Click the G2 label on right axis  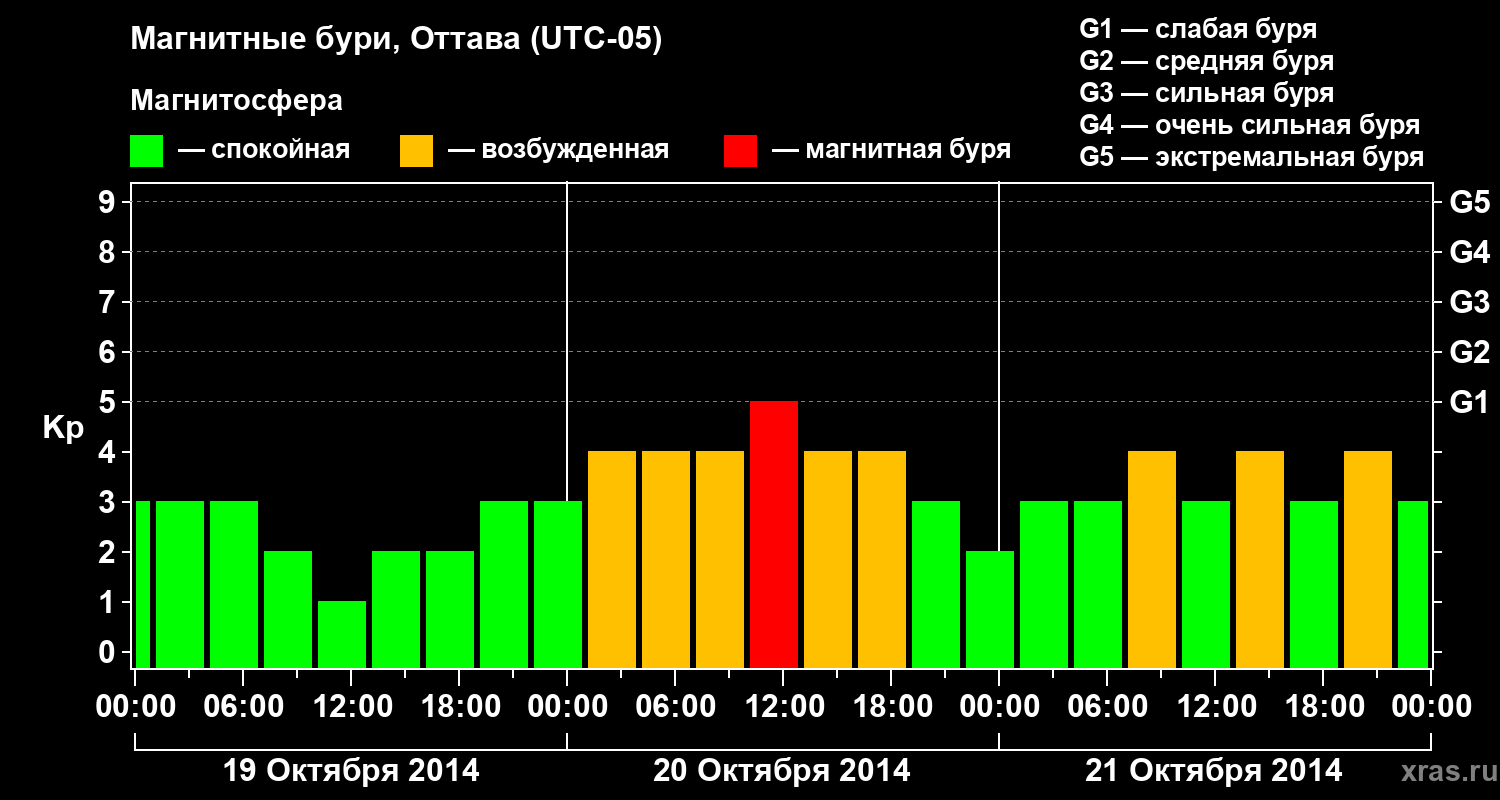coord(1469,352)
